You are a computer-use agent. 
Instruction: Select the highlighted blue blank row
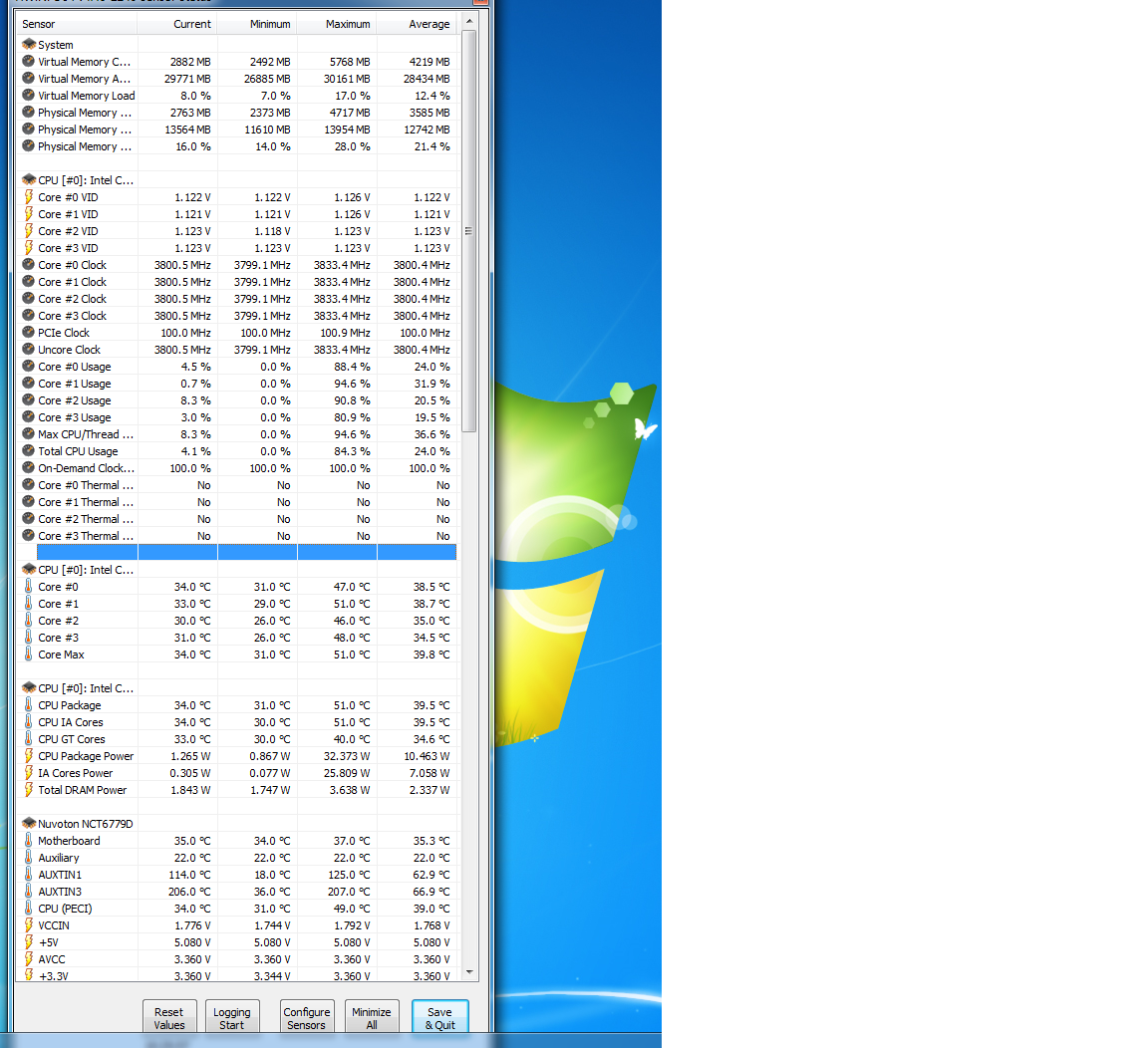[247, 553]
